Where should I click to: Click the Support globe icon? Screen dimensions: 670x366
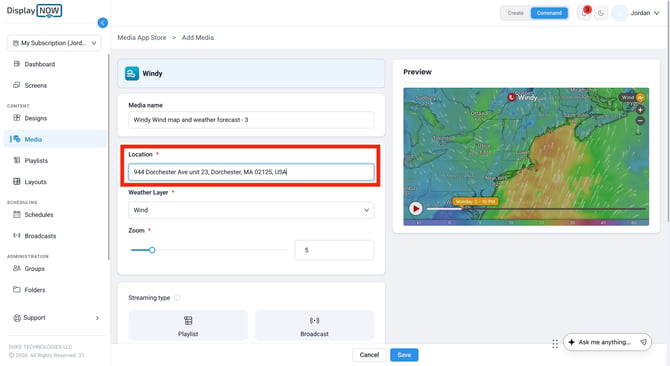tap(17, 318)
